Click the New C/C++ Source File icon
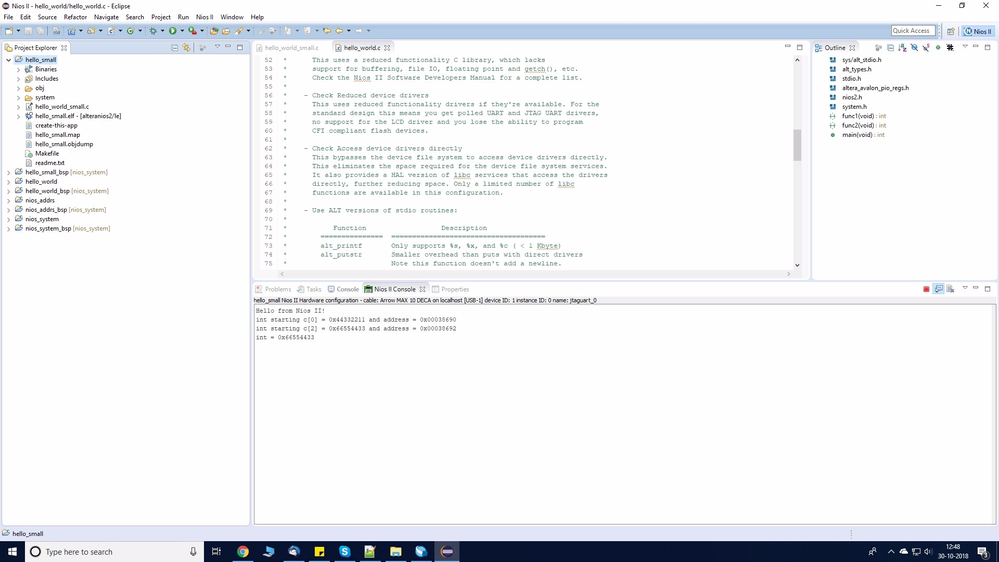Image resolution: width=999 pixels, height=562 pixels. 111,31
